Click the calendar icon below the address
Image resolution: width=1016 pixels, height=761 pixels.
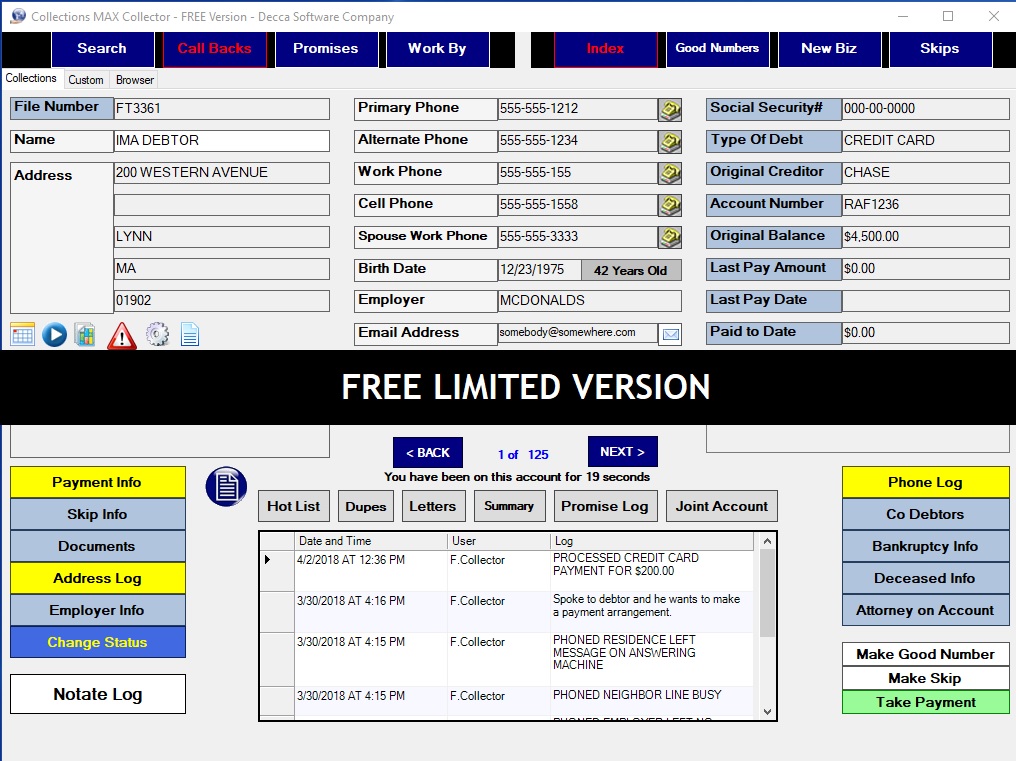22,334
